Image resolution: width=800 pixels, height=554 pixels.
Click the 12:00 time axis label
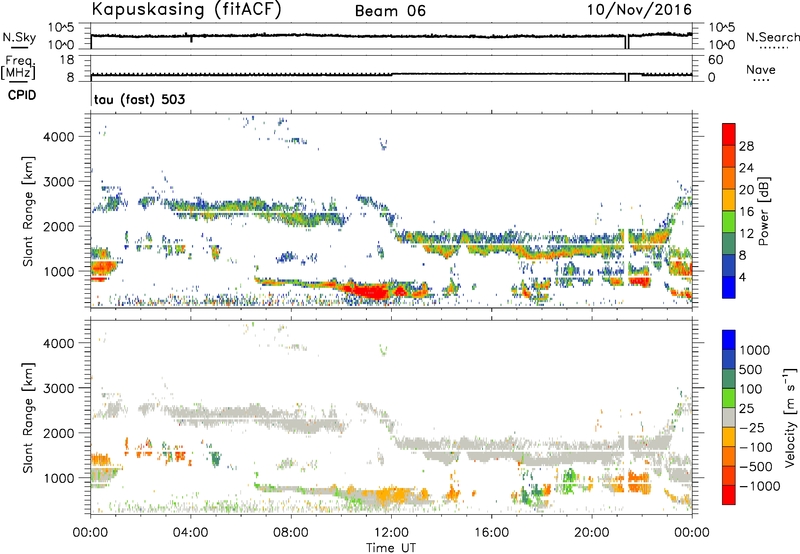[391, 533]
